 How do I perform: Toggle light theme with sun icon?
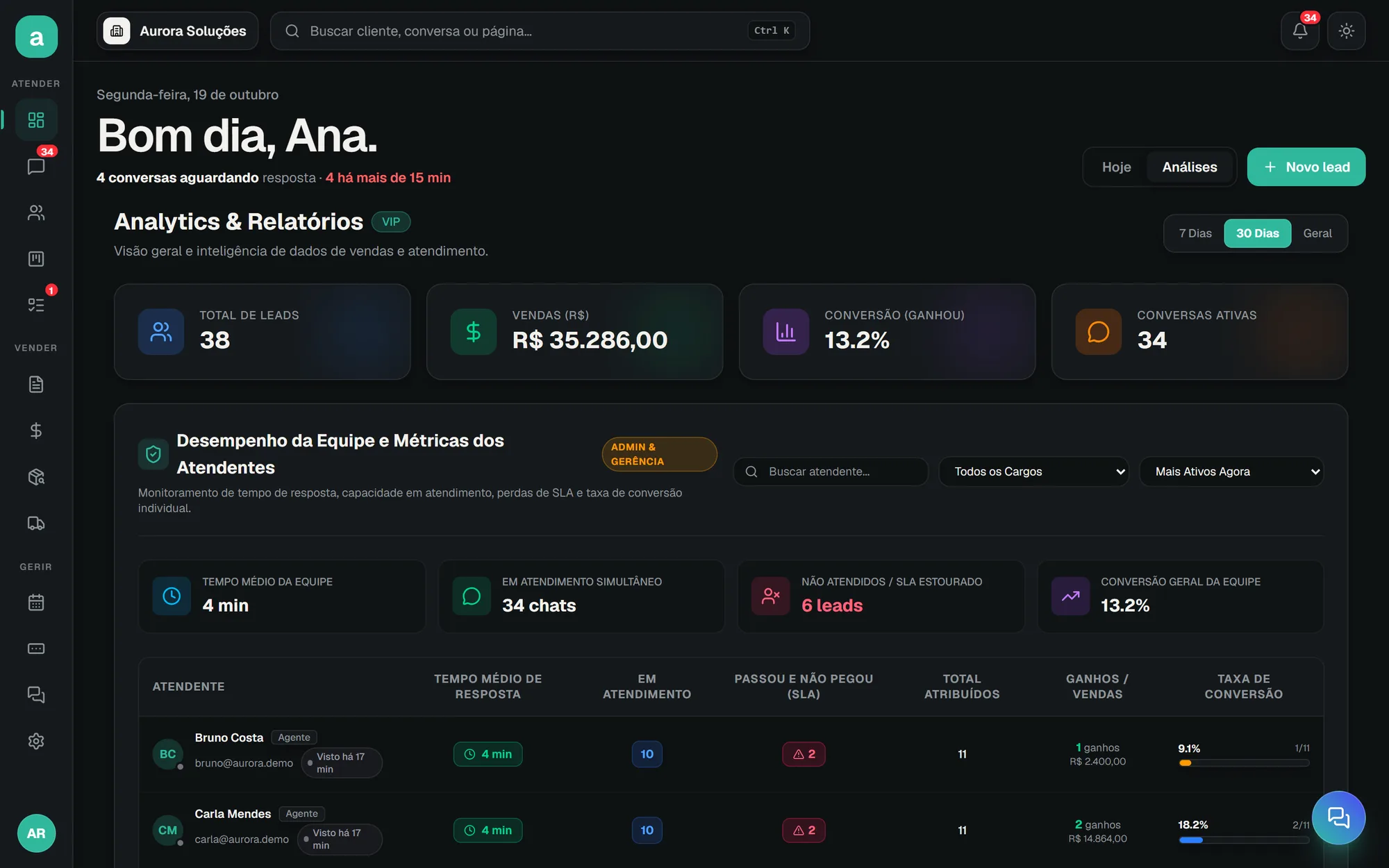(x=1346, y=31)
